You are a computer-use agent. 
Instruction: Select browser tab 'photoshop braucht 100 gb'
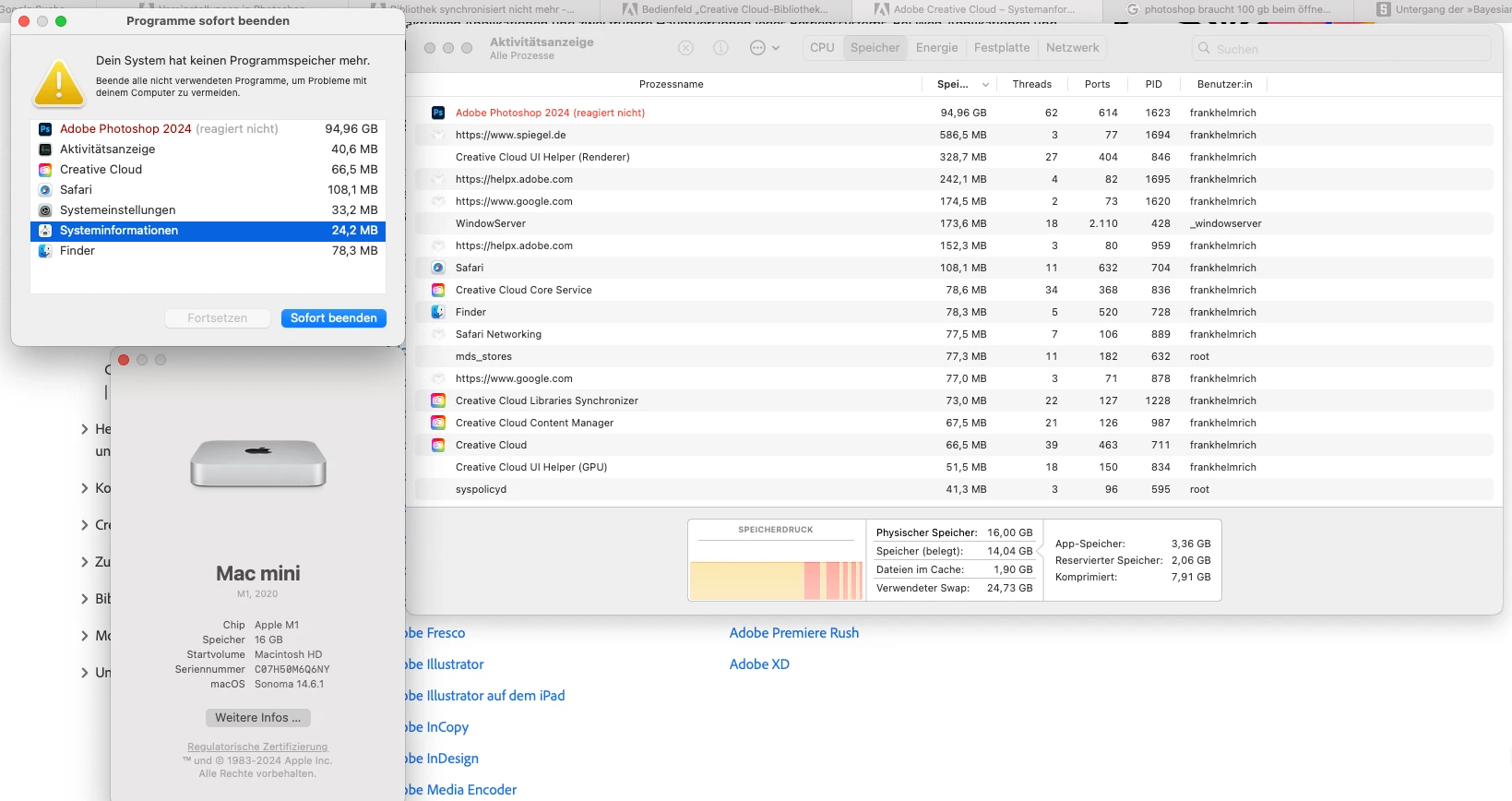(1229, 9)
